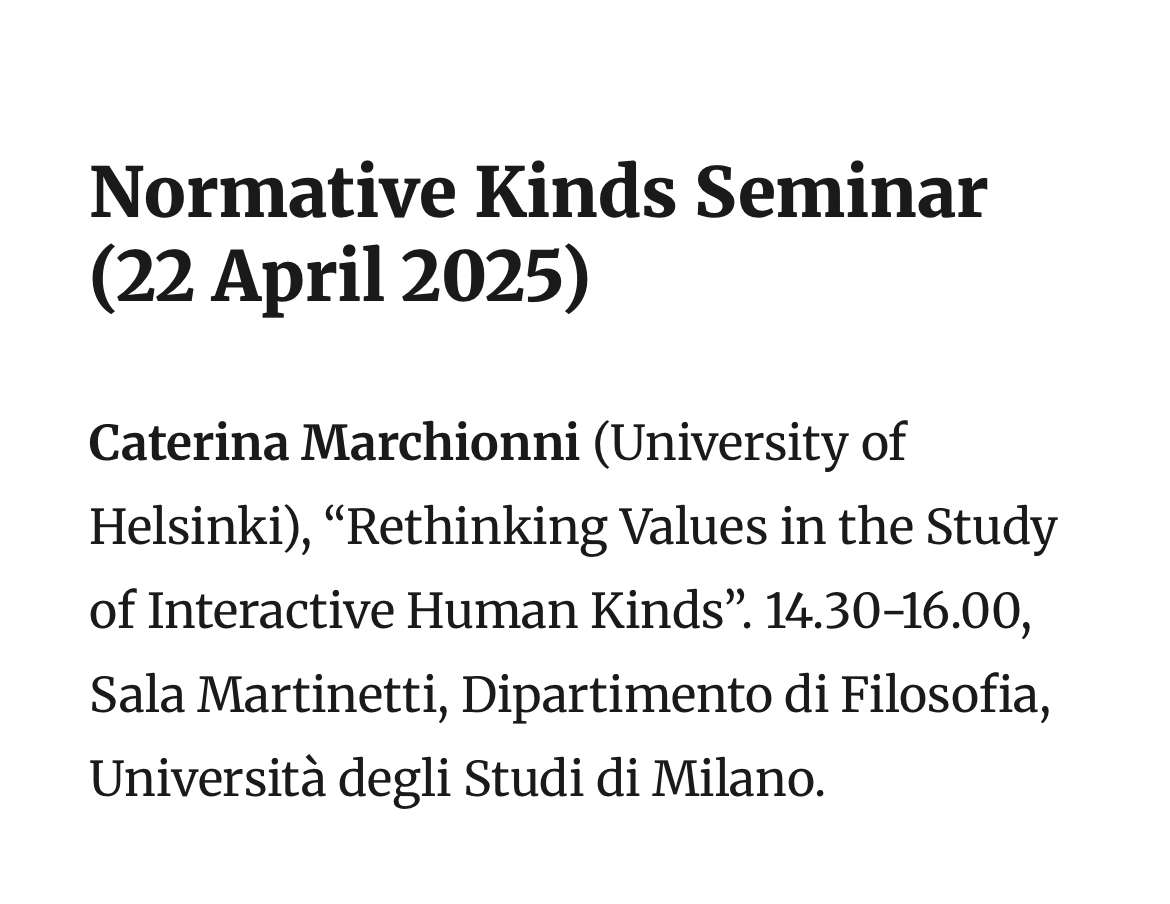Click the seminar time "14.30-16.00"

point(897,613)
